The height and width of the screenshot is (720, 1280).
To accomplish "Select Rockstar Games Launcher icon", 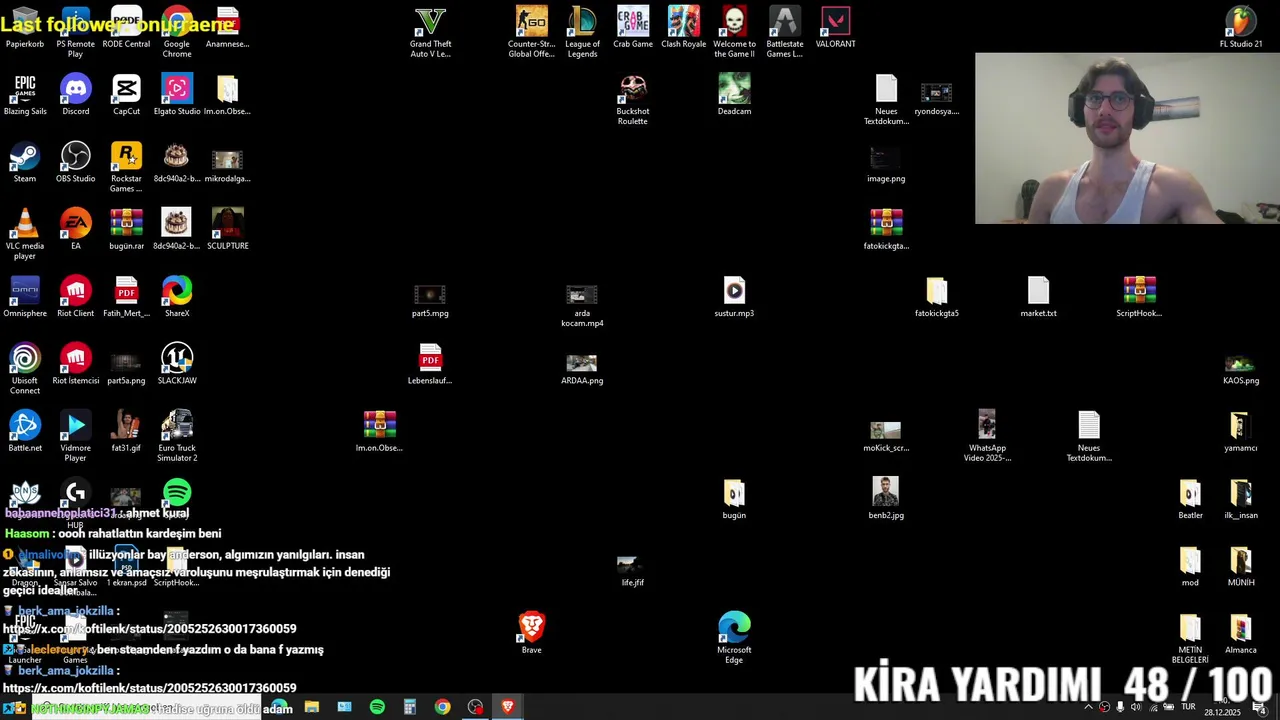I will (x=126, y=166).
